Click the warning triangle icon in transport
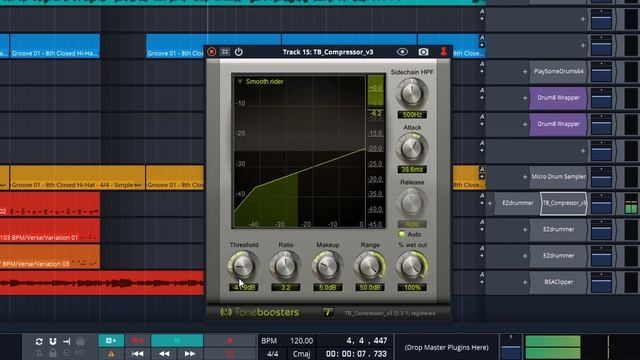Viewport: 640px width, 360px height. point(111,354)
